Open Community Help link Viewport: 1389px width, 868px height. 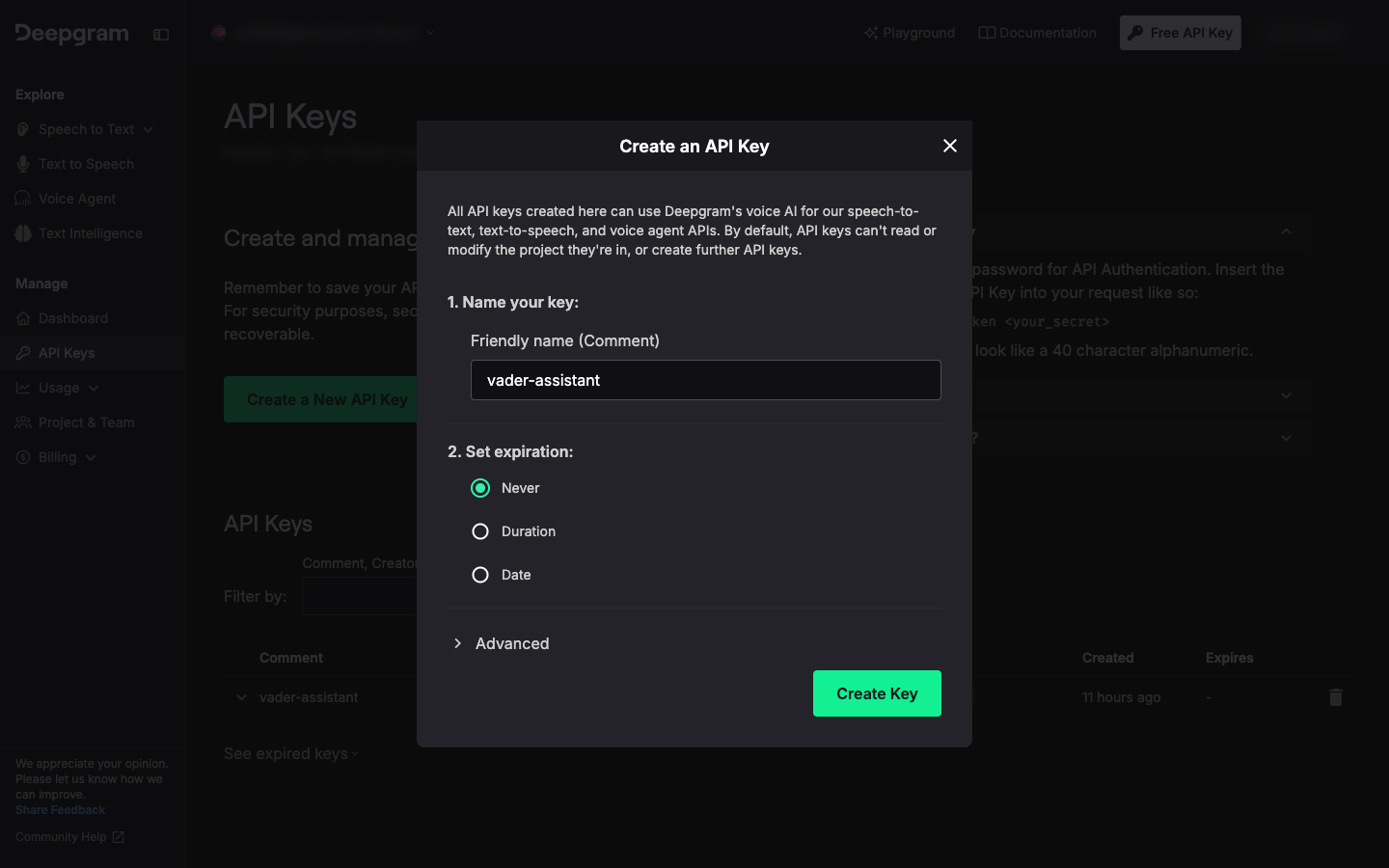pos(61,837)
